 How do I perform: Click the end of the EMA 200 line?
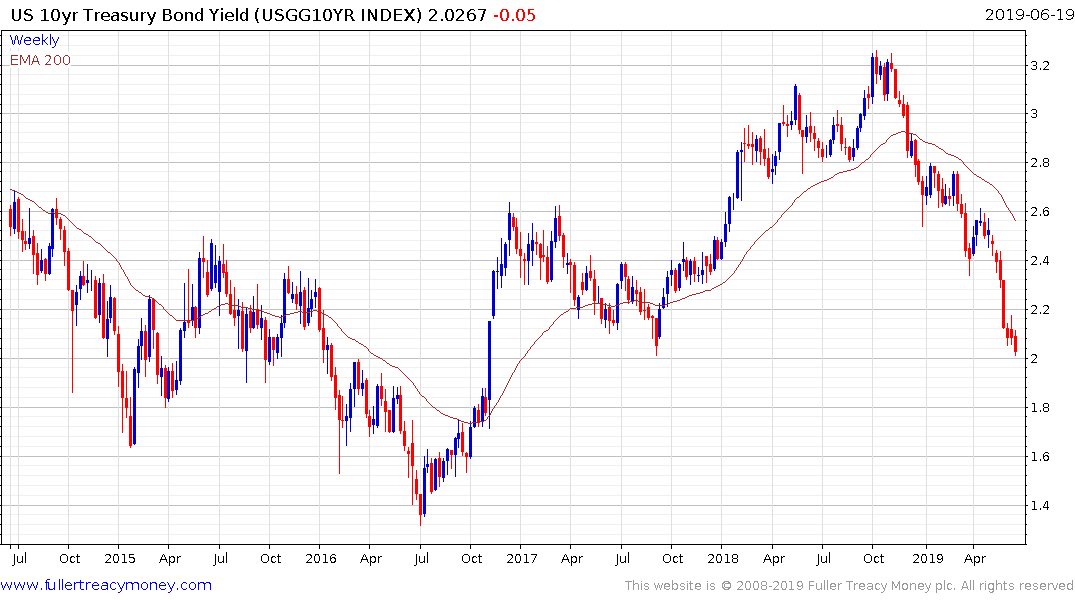(1015, 220)
